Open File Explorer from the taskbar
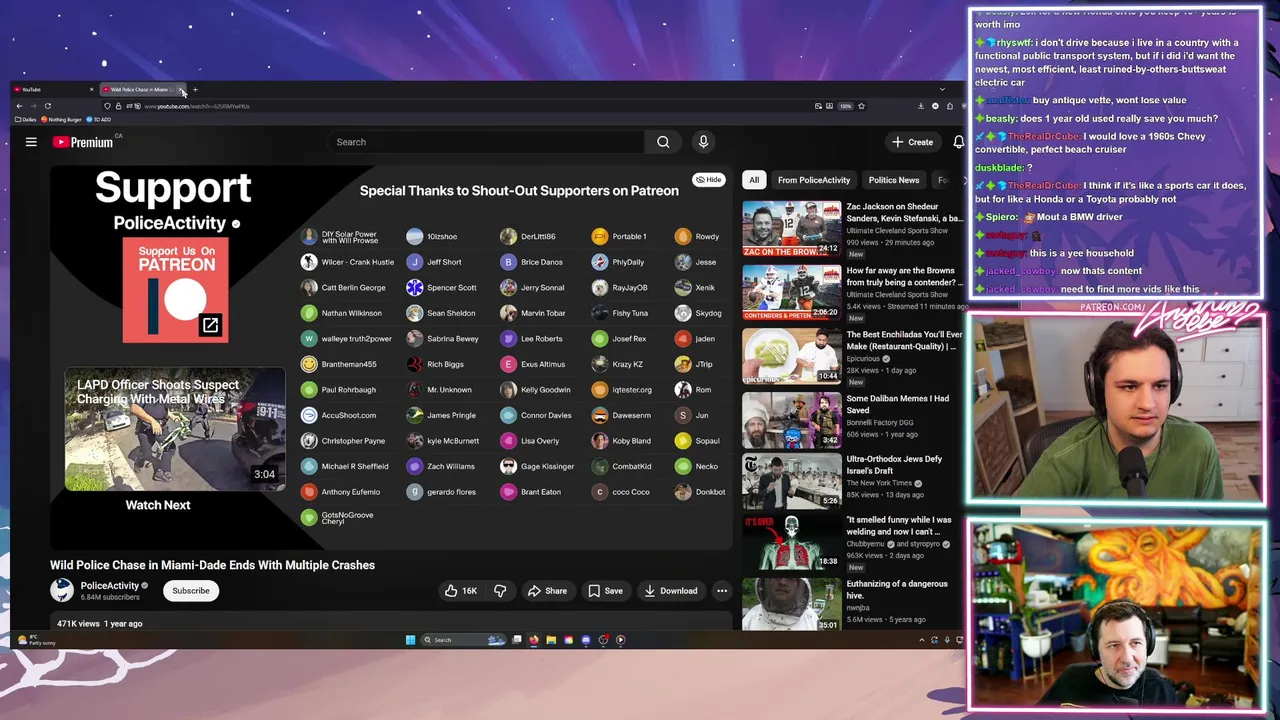The image size is (1280, 720). [551, 640]
